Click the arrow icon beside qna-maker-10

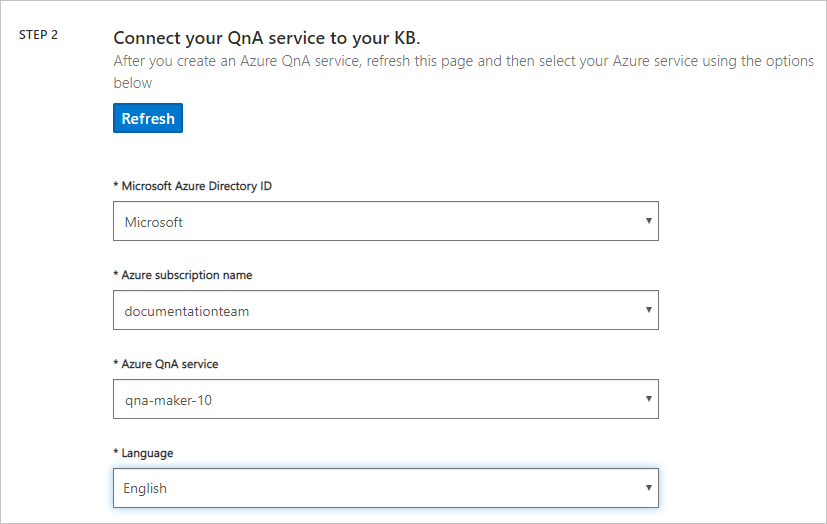point(648,400)
